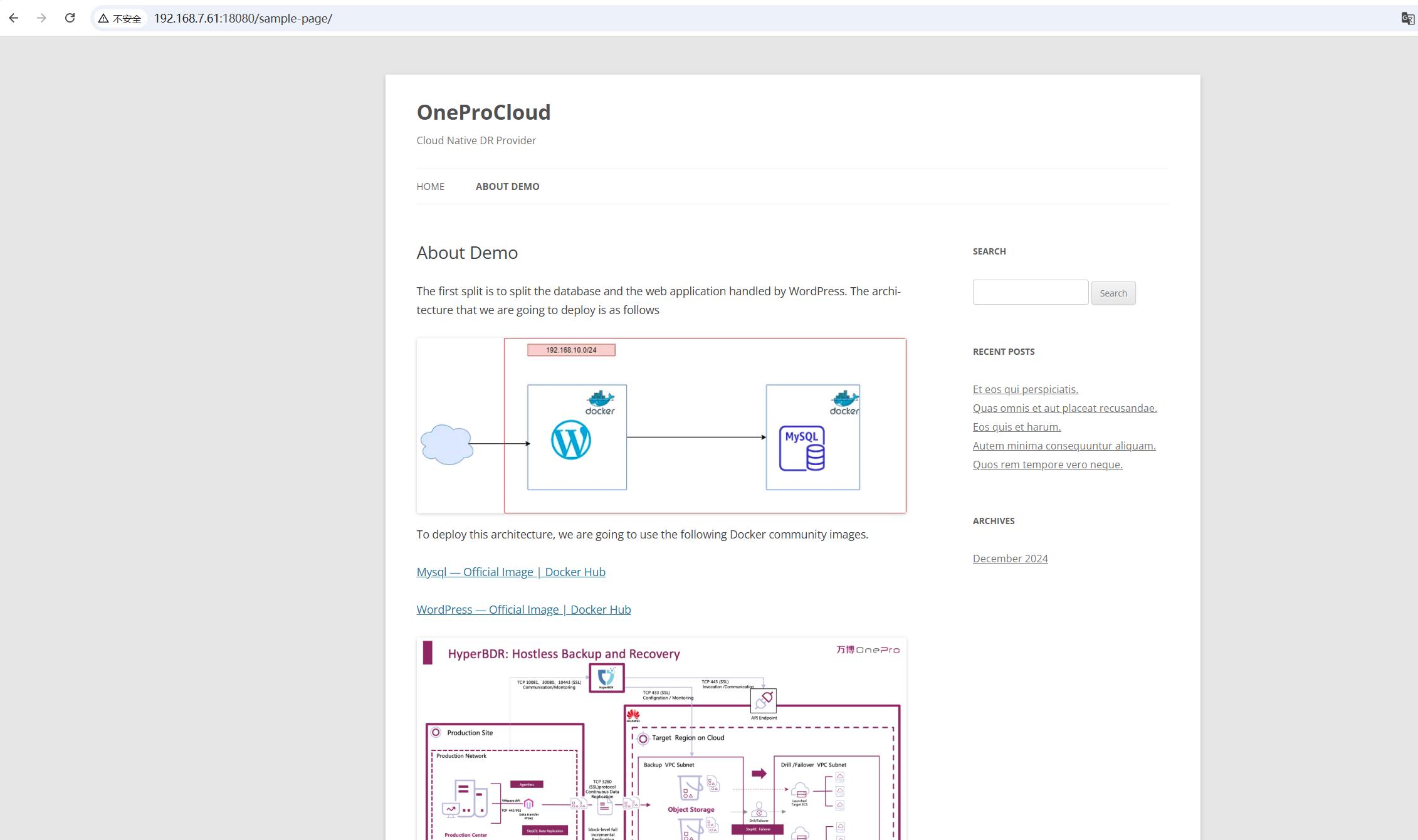Click the 'HyperBDR: Hostless Backup and Recovery' title
1418x840 pixels.
[x=564, y=654]
